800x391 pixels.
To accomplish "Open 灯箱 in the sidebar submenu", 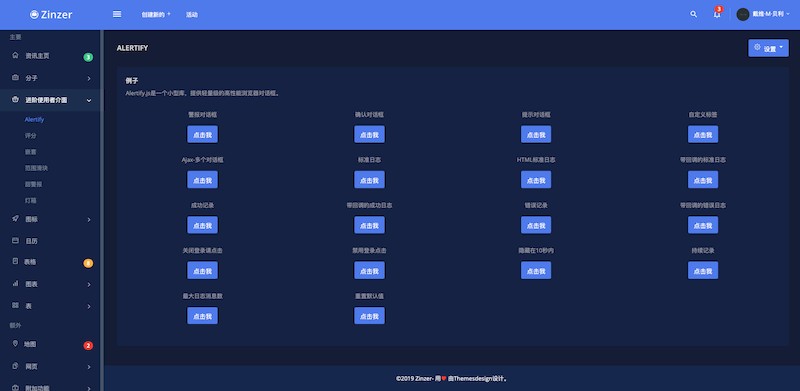I will [31, 200].
